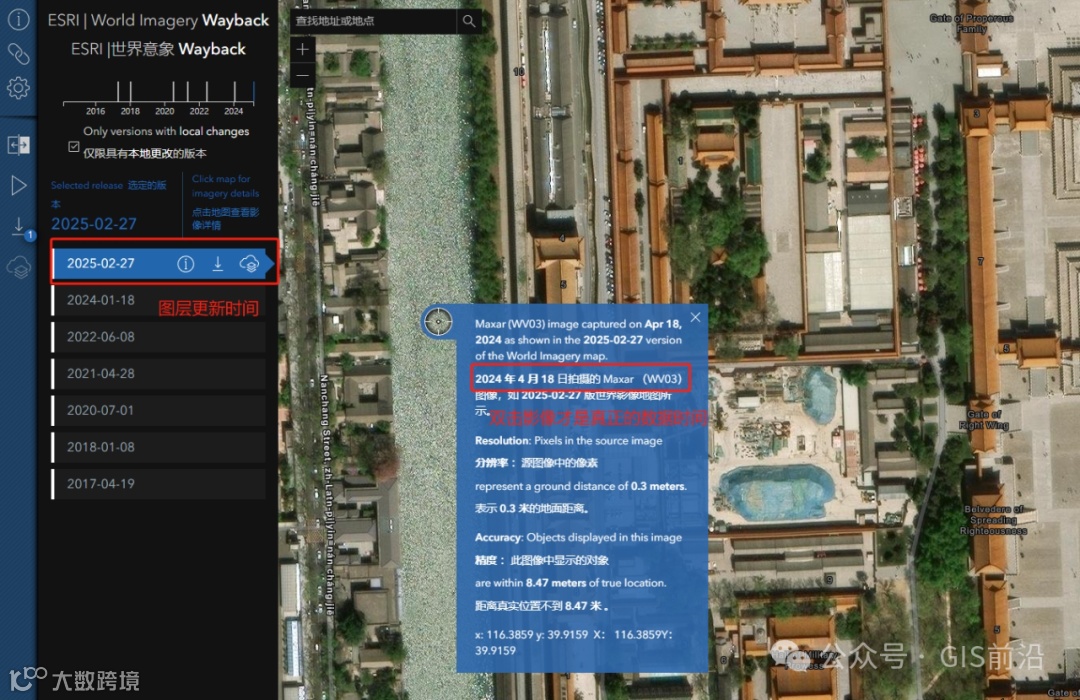Close the imagery details popup
1080x700 pixels.
coord(696,317)
